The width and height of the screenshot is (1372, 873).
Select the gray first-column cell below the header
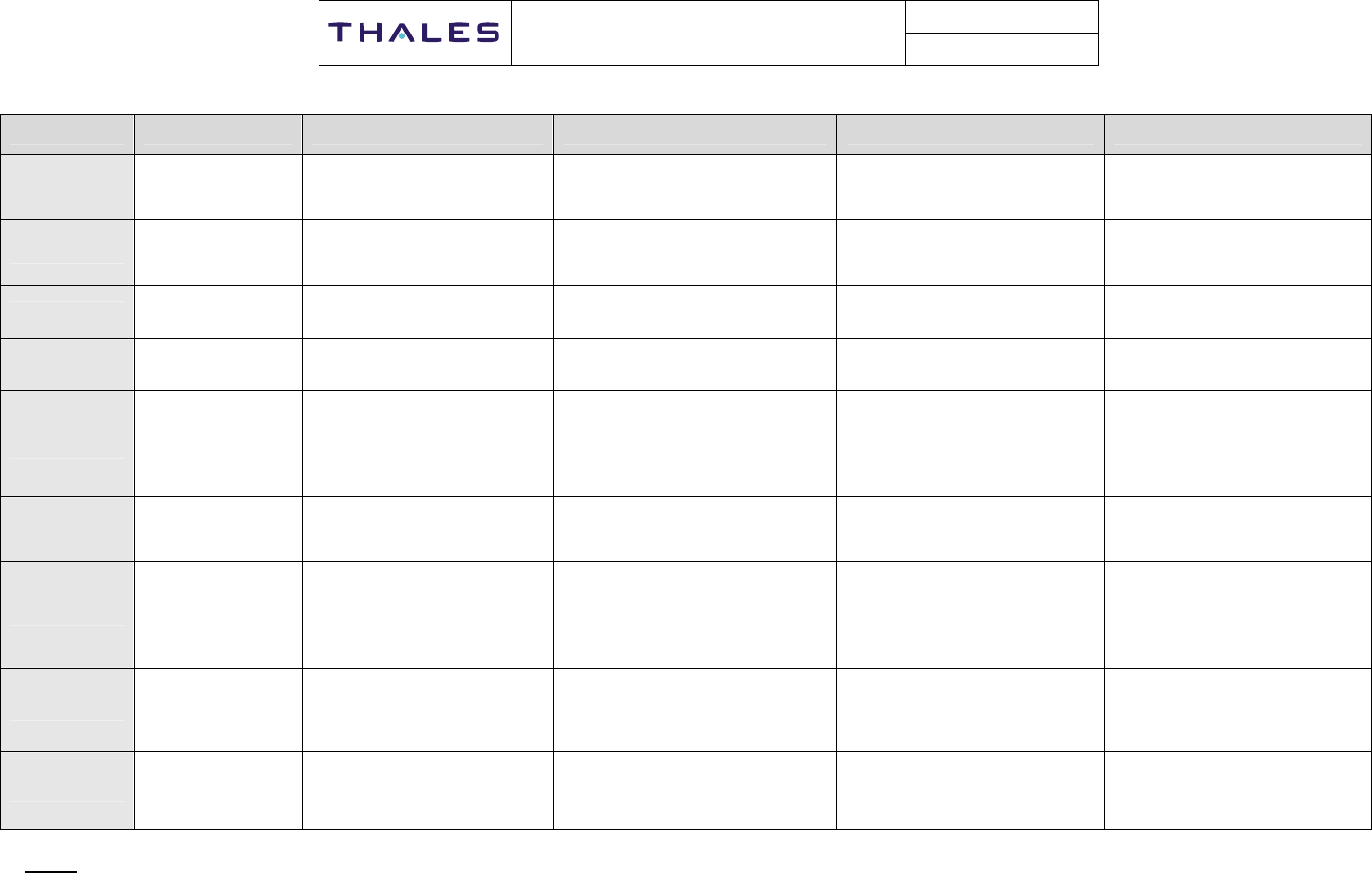tap(67, 186)
